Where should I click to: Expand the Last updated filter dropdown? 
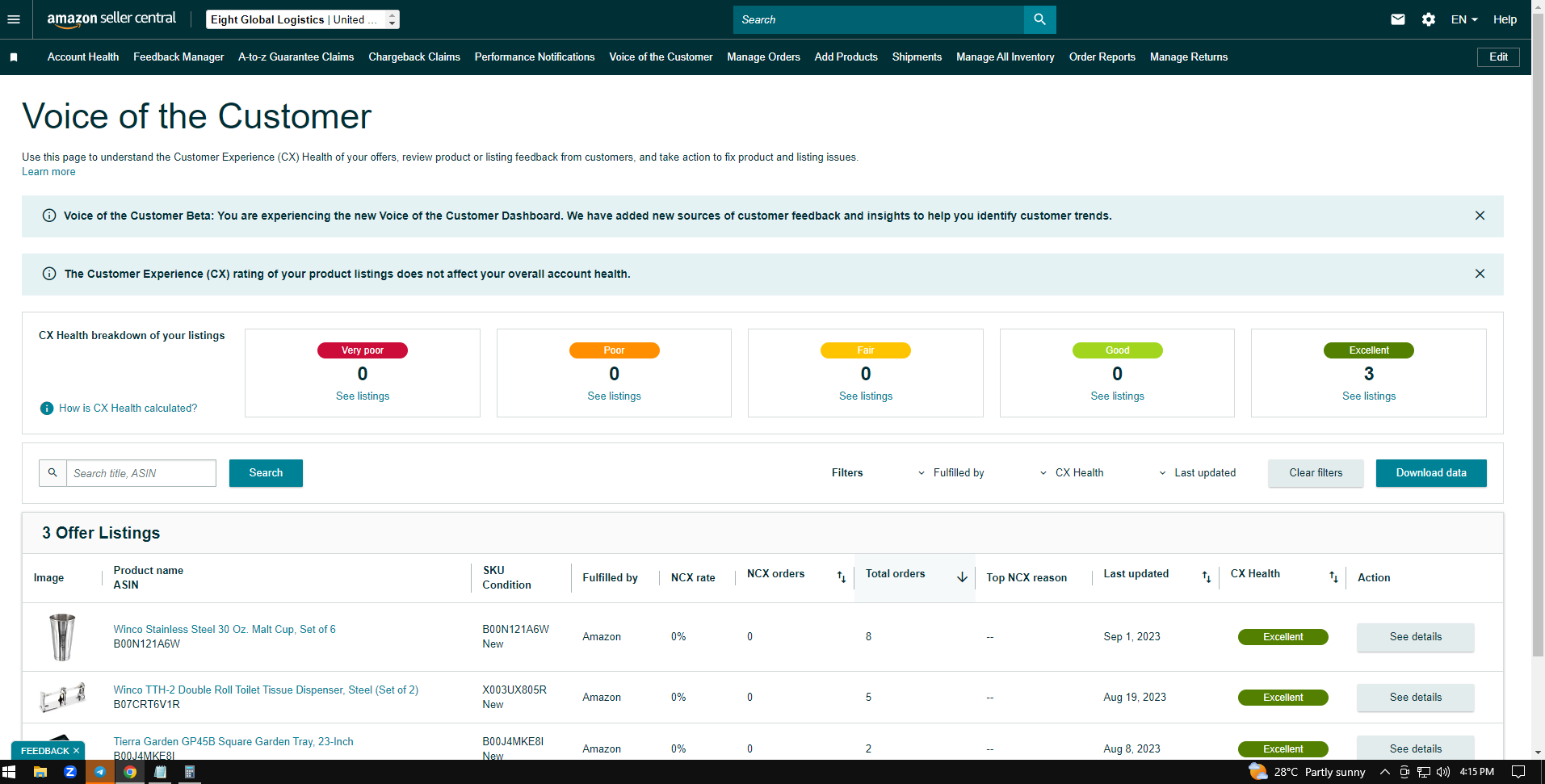1198,473
